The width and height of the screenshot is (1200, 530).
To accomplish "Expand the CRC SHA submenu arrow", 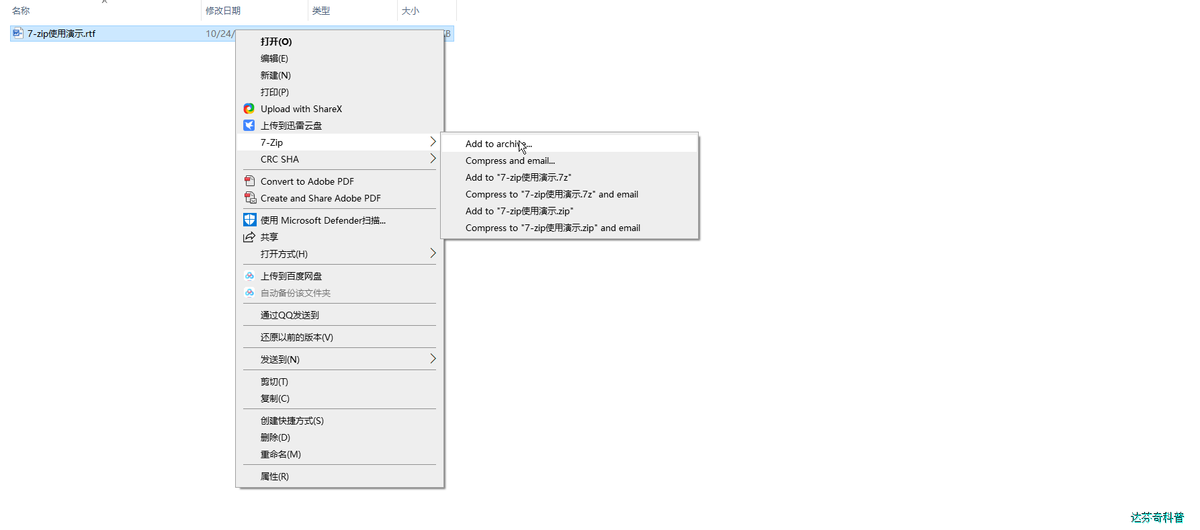I will coord(433,159).
